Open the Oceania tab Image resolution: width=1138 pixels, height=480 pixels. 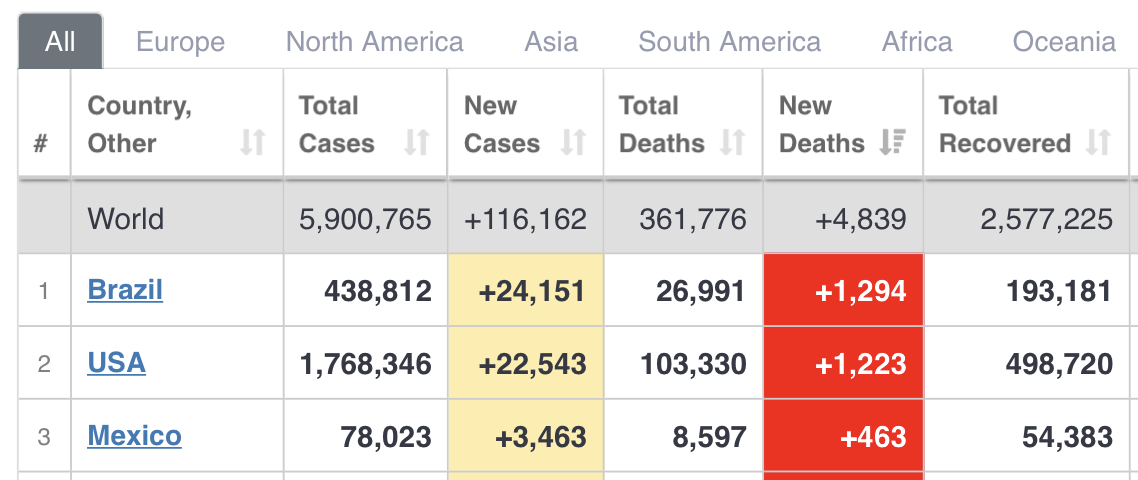pos(1064,41)
